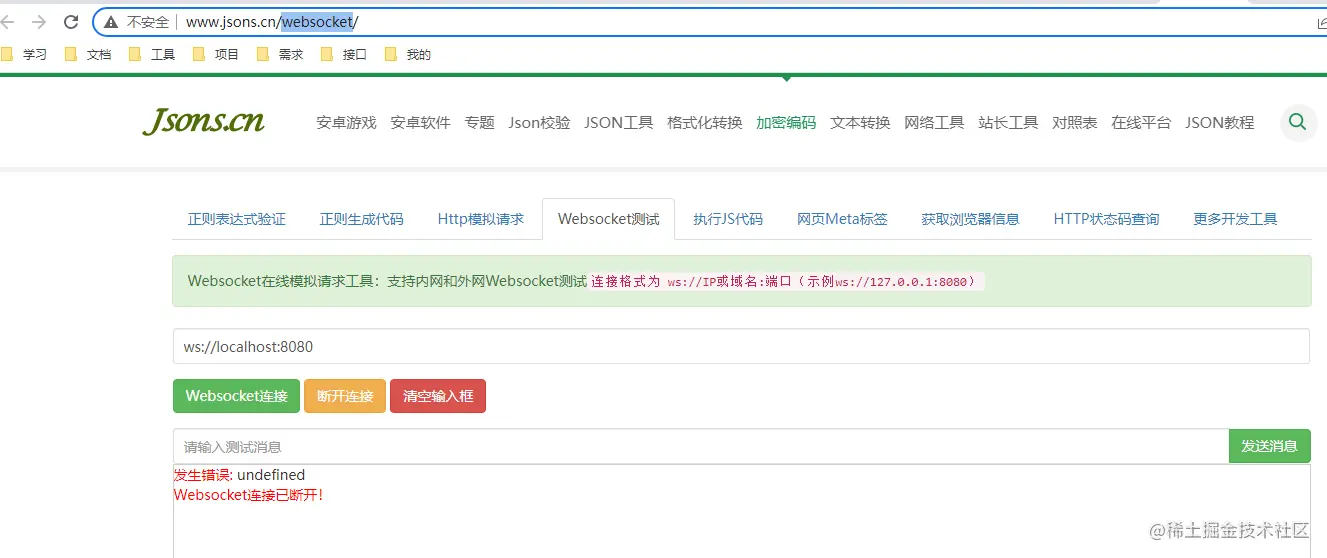Screen dimensions: 1327x558
Task: Click the Jsons.cn logo
Action: coord(203,121)
